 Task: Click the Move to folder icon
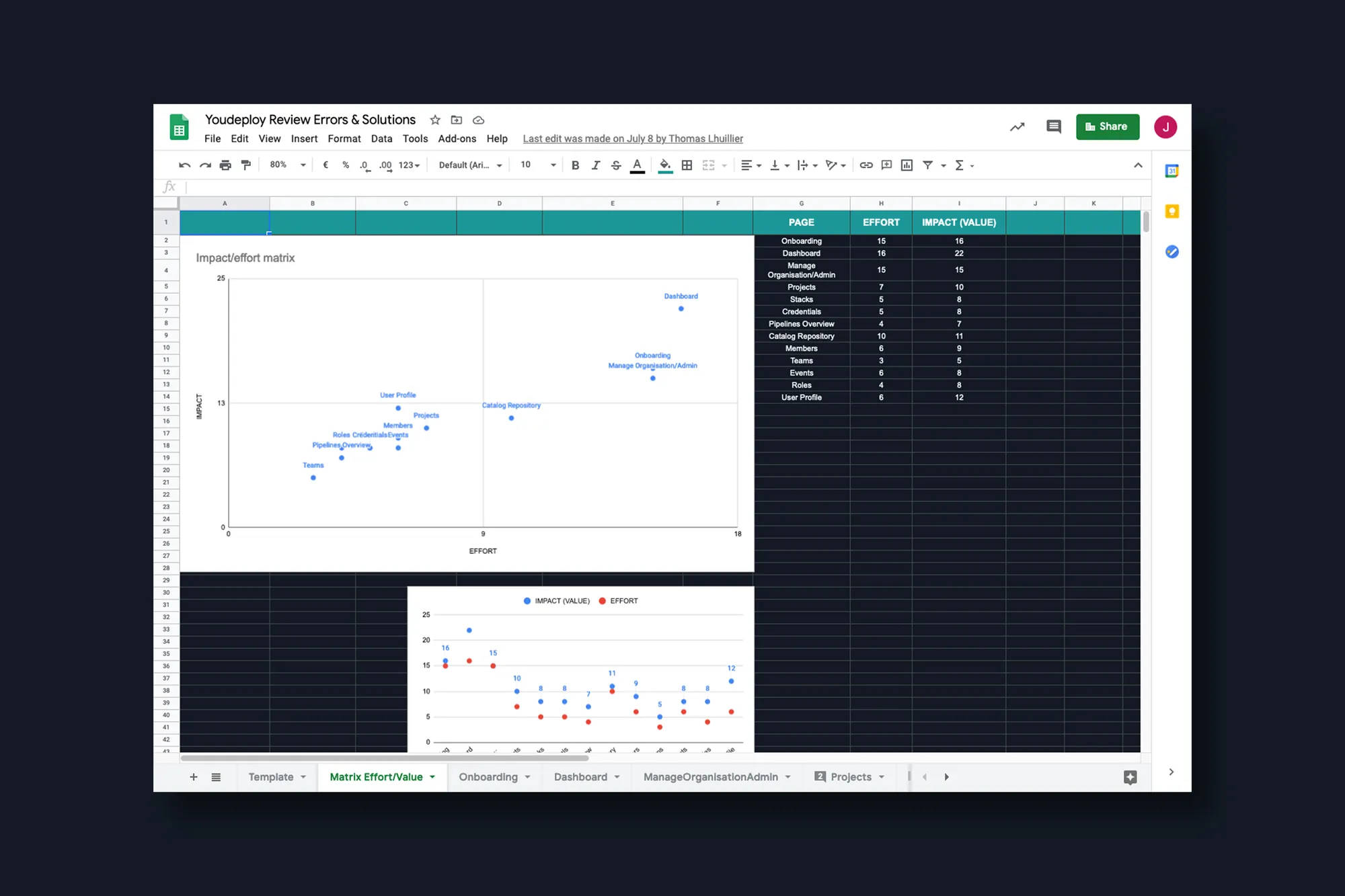coord(457,120)
